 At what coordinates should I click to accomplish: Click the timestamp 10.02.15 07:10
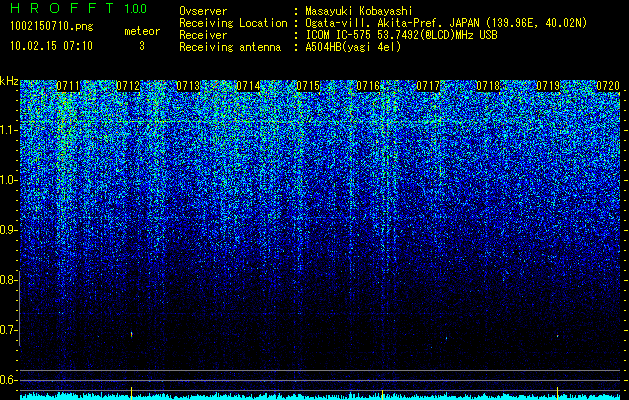click(x=51, y=46)
